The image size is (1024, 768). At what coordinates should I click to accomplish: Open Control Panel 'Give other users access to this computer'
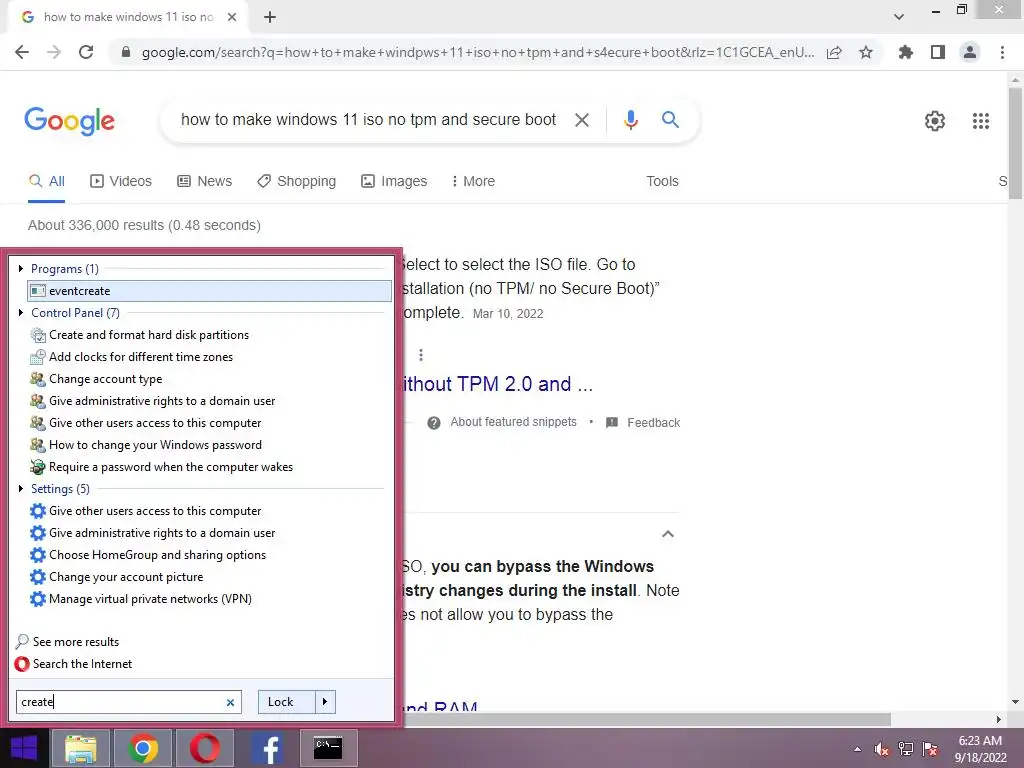pyautogui.click(x=146, y=423)
